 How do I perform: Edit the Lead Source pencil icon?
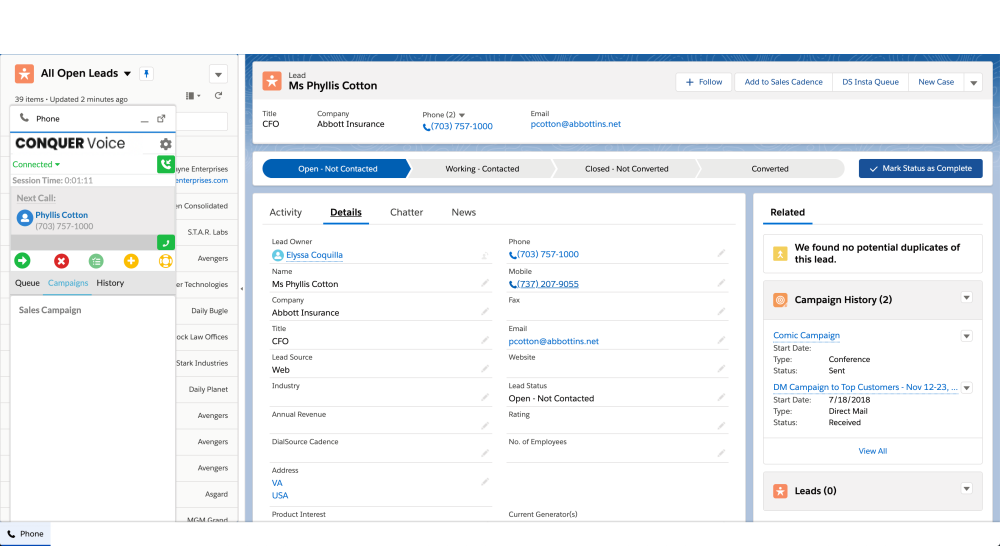pyautogui.click(x=485, y=369)
